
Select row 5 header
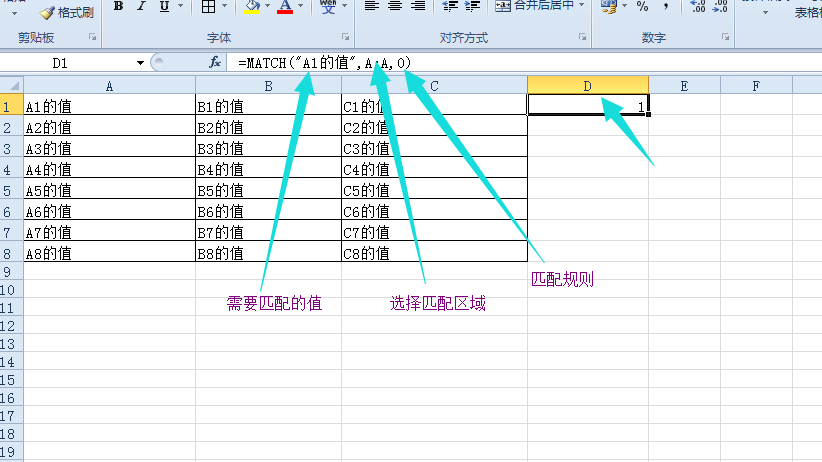[x=12, y=190]
